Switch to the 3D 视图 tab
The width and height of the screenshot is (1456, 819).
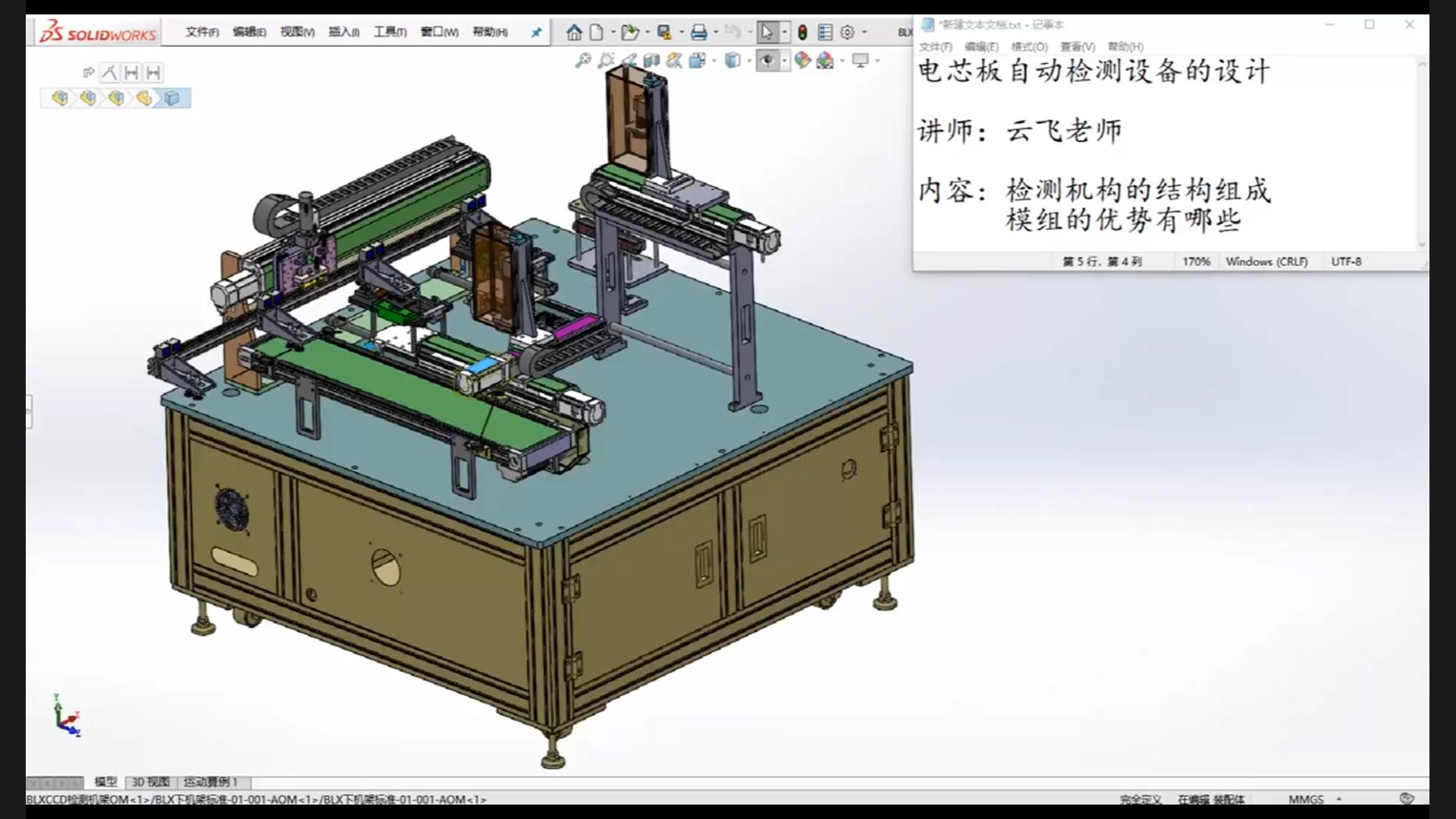coord(150,782)
